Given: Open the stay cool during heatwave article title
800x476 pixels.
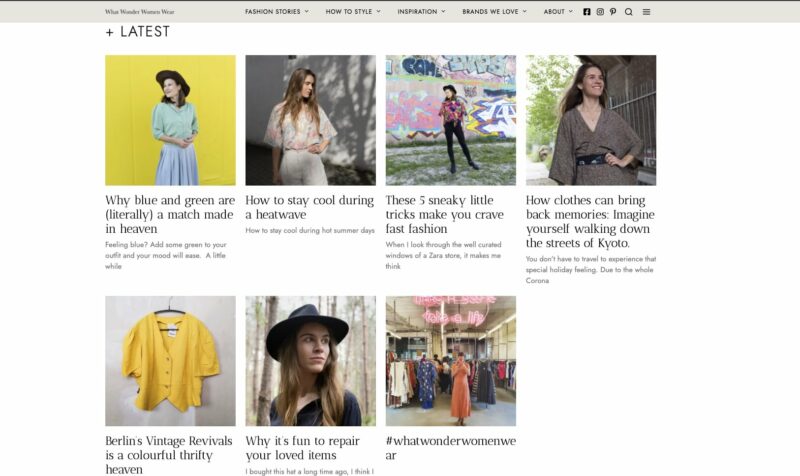Looking at the screenshot, I should (310, 207).
